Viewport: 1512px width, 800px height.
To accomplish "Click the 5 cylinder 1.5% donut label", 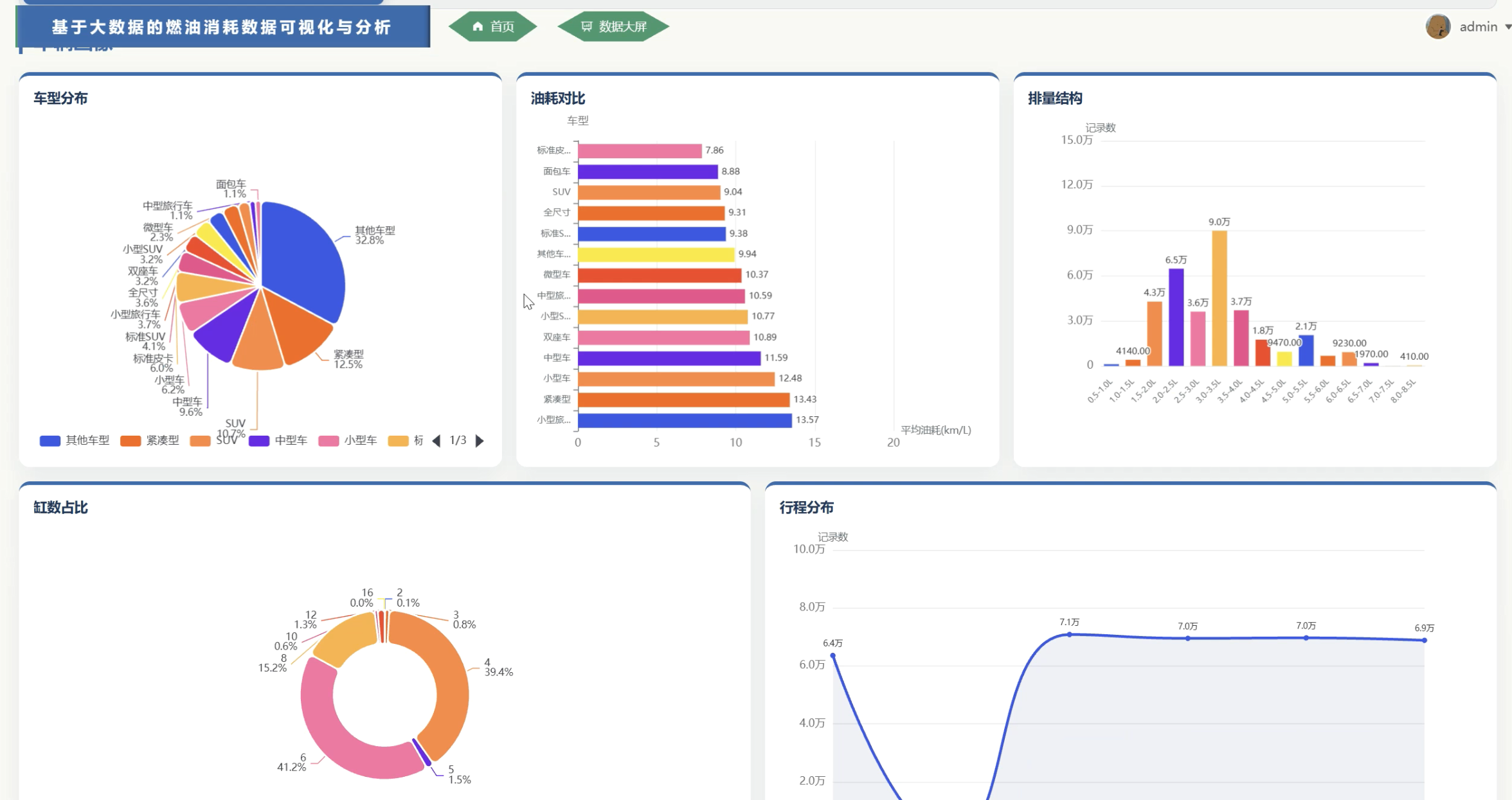I will tap(459, 774).
